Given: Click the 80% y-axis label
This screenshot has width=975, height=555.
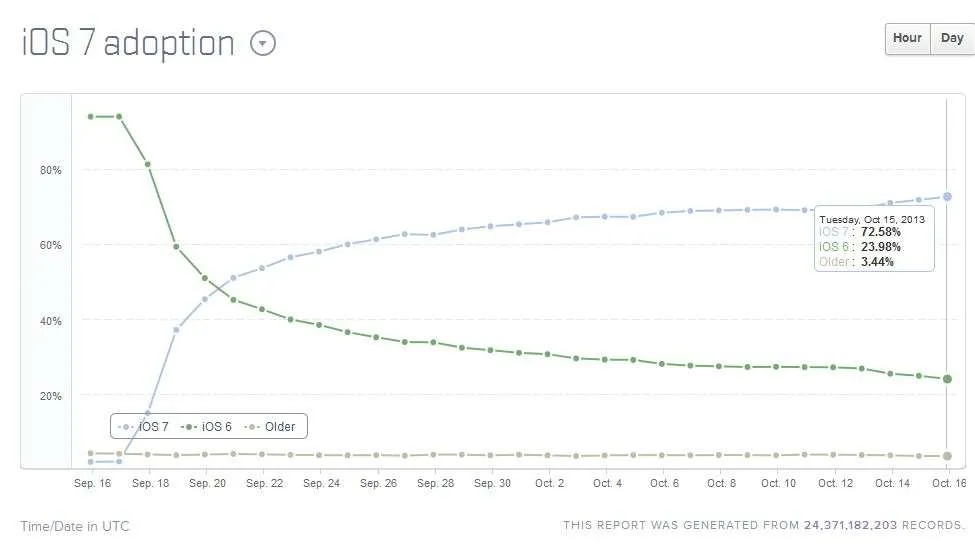Looking at the screenshot, I should (50, 170).
